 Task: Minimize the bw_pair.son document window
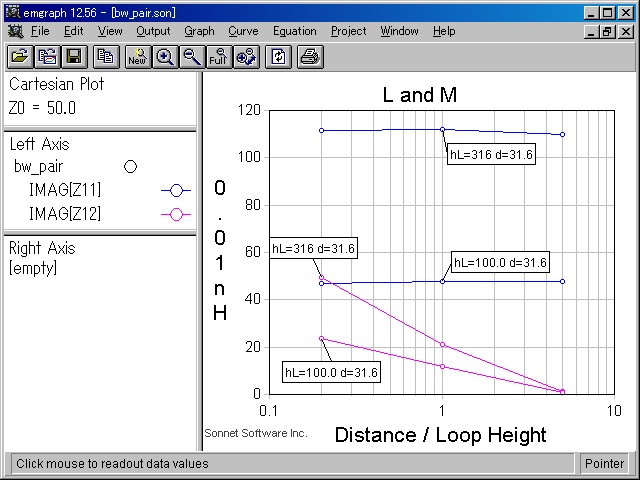pos(591,31)
